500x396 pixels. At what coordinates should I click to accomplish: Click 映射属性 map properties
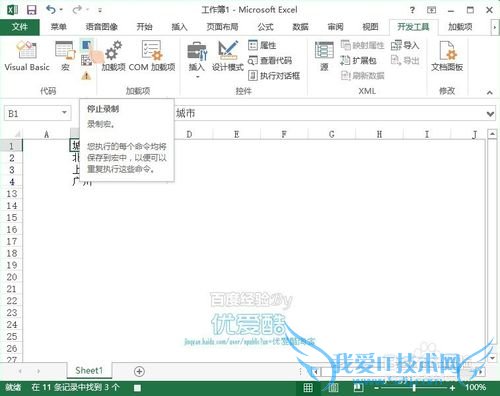point(362,45)
